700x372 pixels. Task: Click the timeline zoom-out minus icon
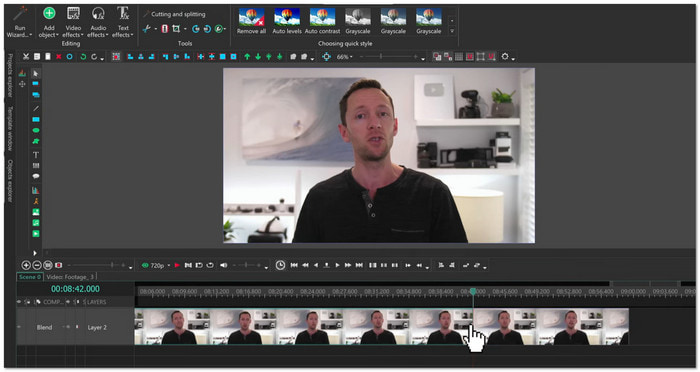click(x=37, y=265)
